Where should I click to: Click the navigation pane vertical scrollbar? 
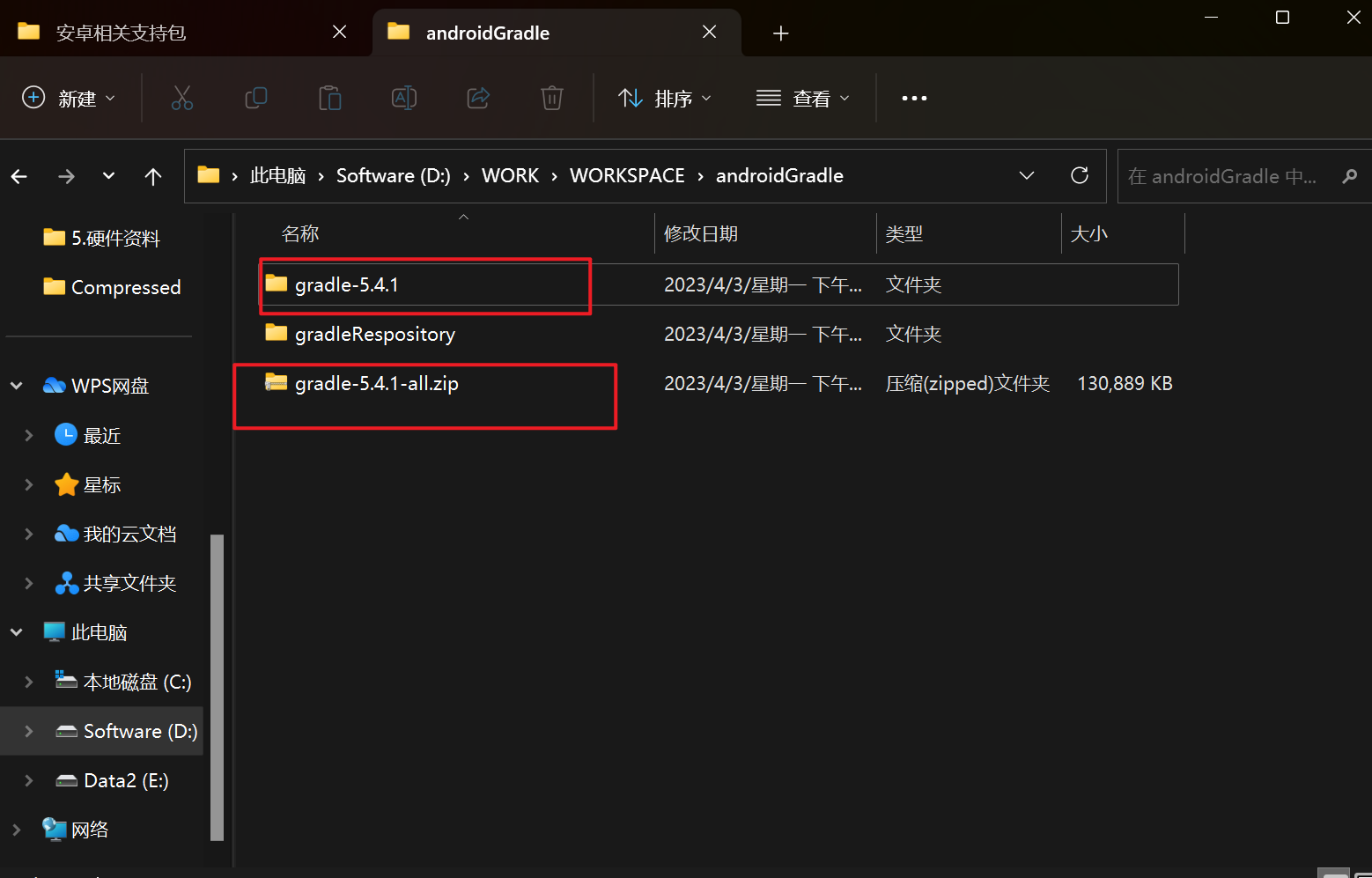(217, 687)
